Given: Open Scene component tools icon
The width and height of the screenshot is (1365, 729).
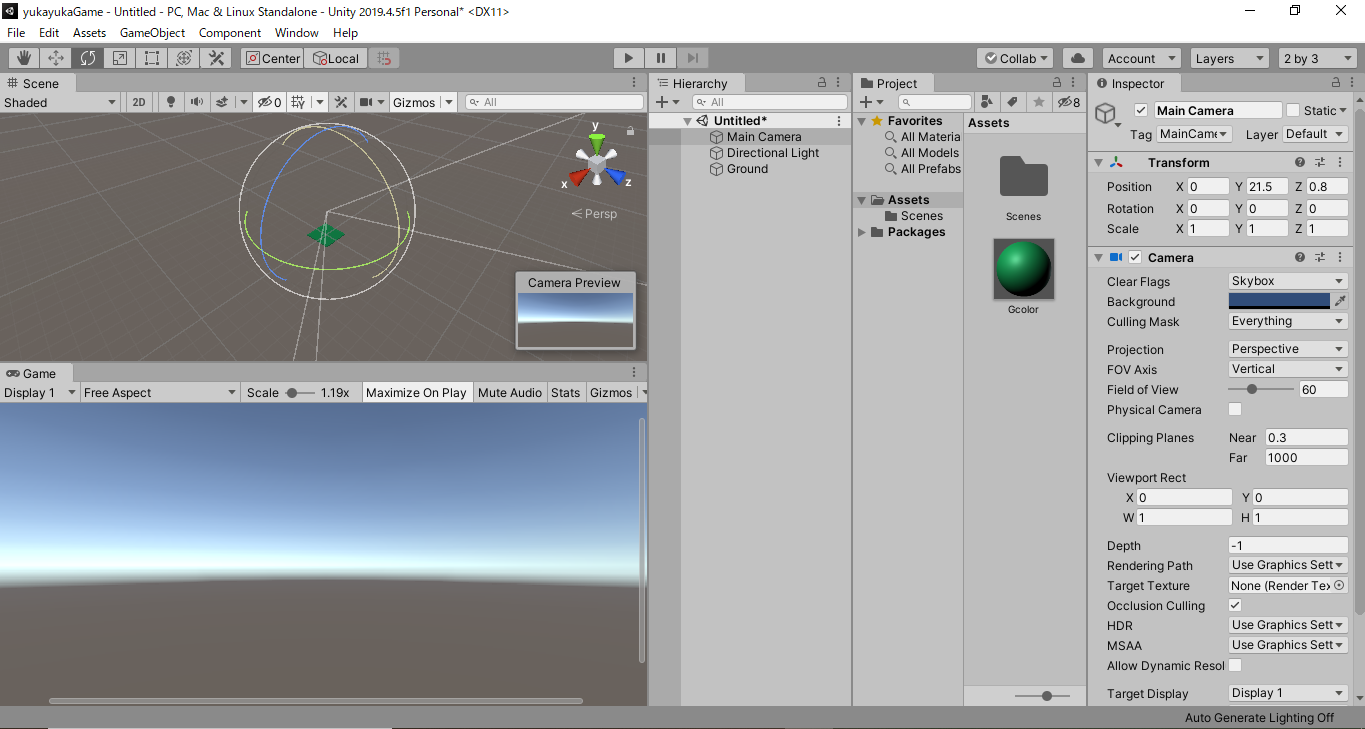Looking at the screenshot, I should 341,102.
